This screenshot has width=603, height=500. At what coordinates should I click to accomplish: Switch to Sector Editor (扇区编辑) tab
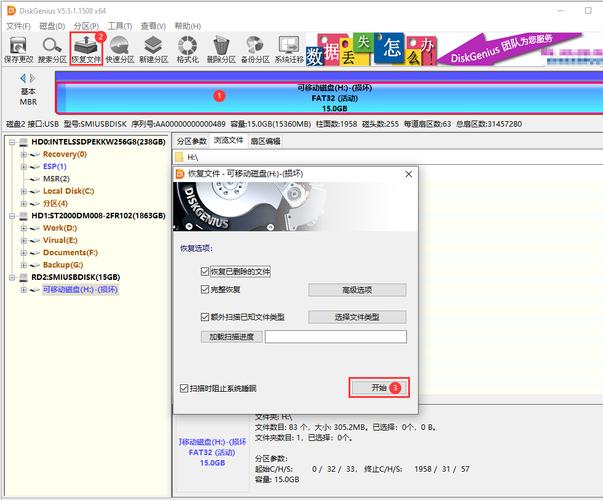(x=265, y=141)
